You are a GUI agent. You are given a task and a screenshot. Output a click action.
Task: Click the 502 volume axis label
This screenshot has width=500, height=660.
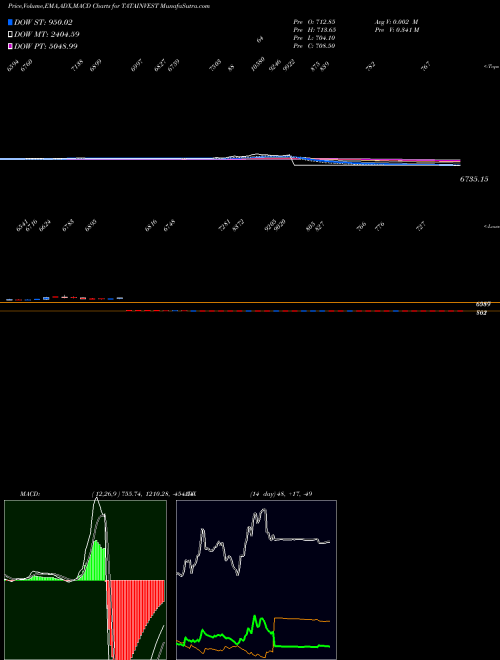coord(482,313)
